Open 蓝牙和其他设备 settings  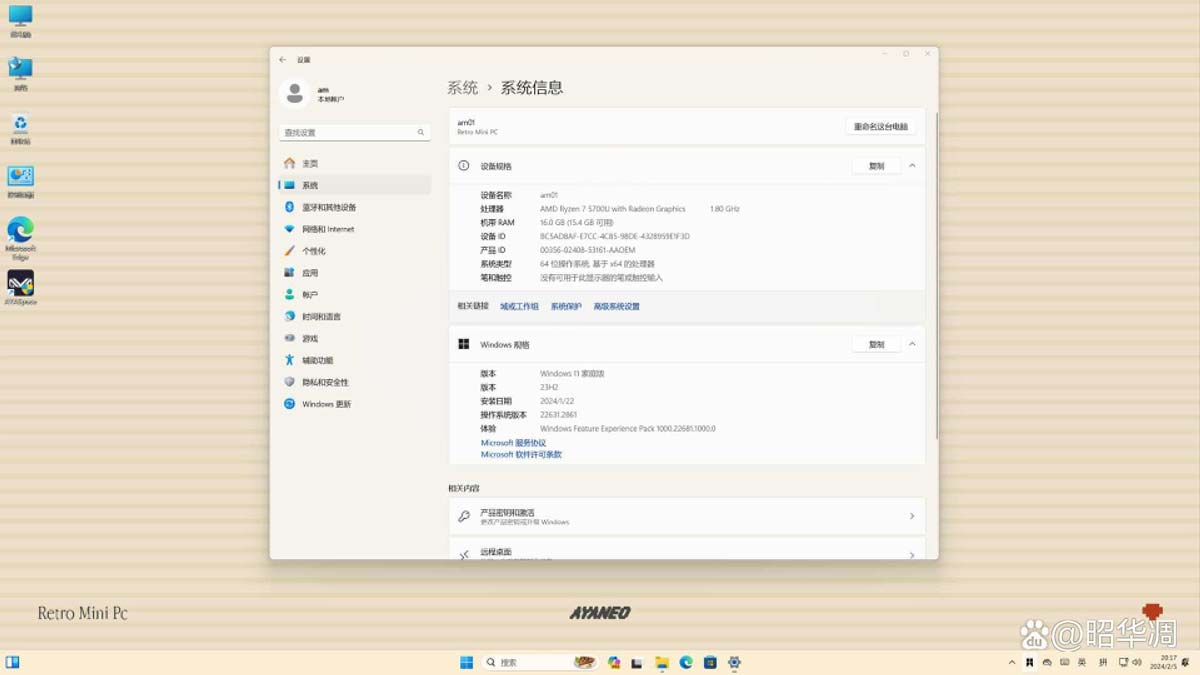click(x=330, y=207)
